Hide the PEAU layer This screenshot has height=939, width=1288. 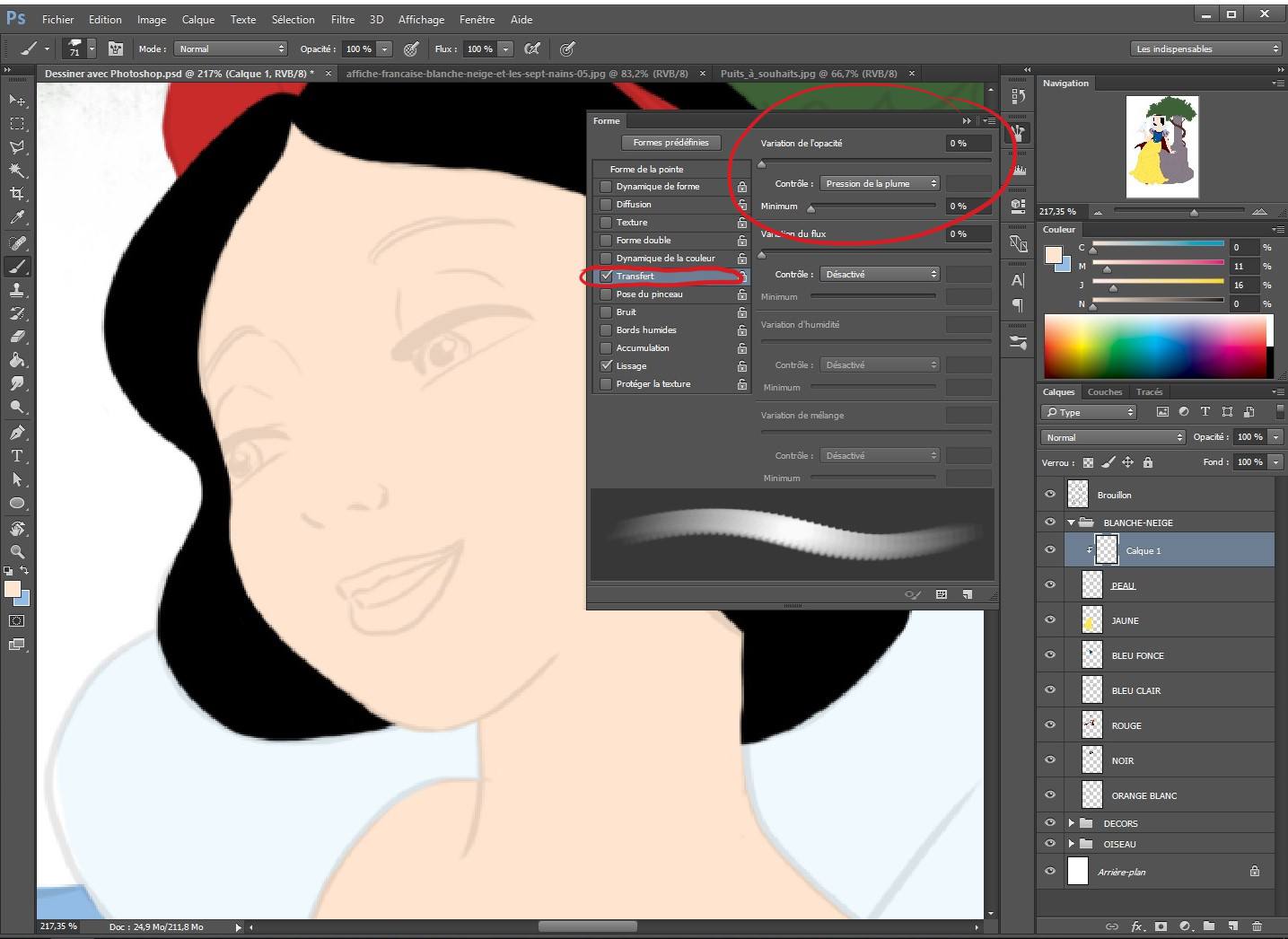tap(1049, 584)
